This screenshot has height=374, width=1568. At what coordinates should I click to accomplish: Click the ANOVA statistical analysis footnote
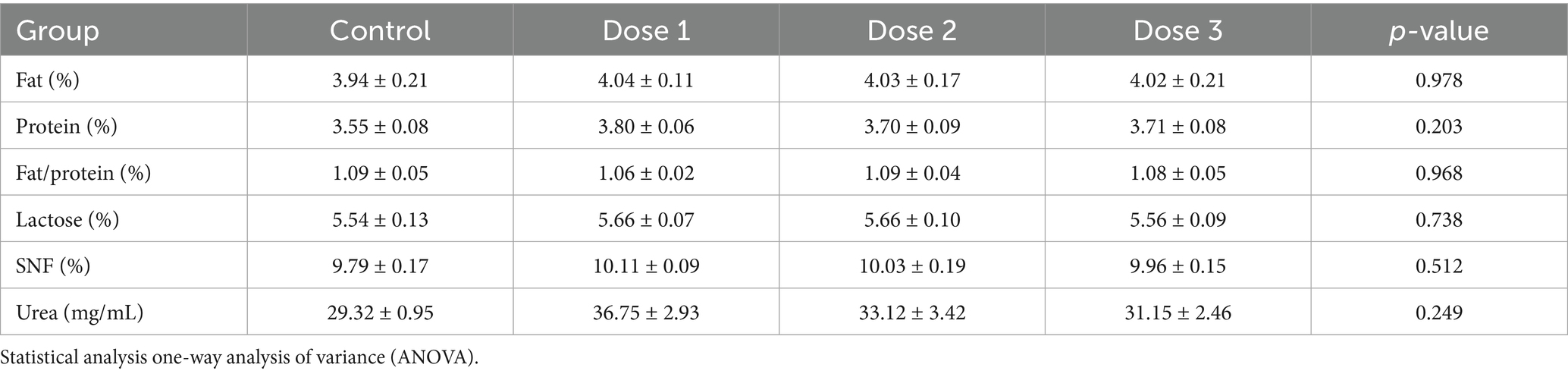(240, 357)
